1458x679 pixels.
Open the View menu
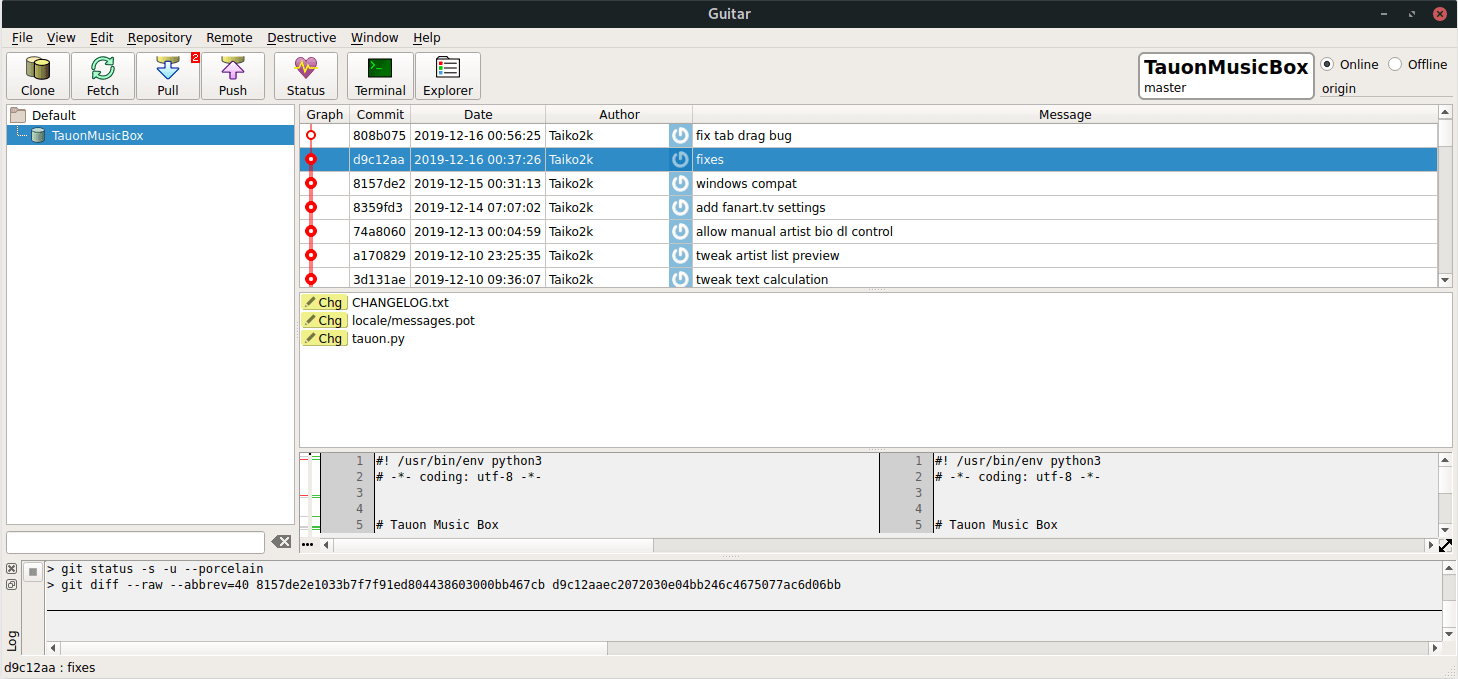[x=61, y=37]
